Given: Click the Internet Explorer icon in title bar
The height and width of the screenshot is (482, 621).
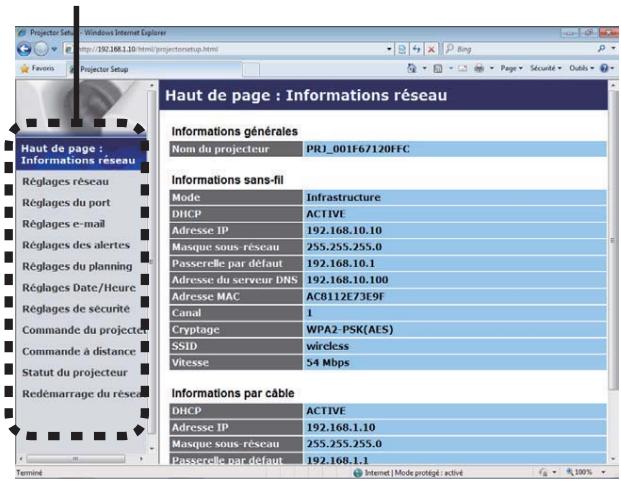Looking at the screenshot, I should (22, 32).
